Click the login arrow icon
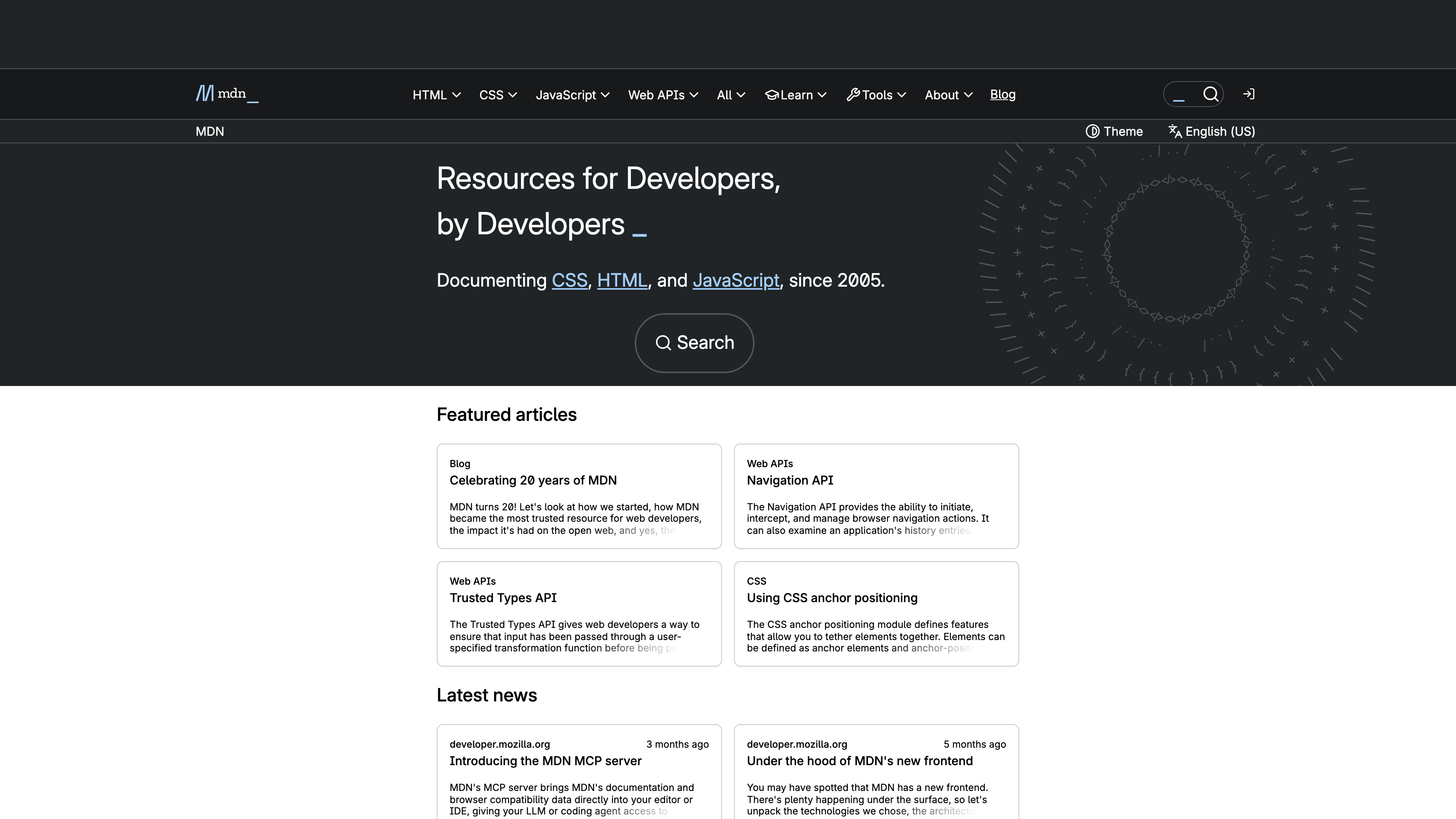 tap(1249, 94)
